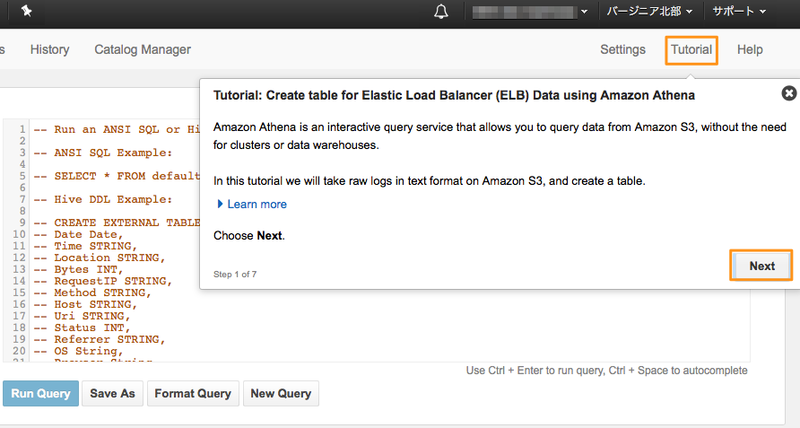Click the 'RequestIP STRING,' line in editor
The height and width of the screenshot is (428, 800).
103,281
